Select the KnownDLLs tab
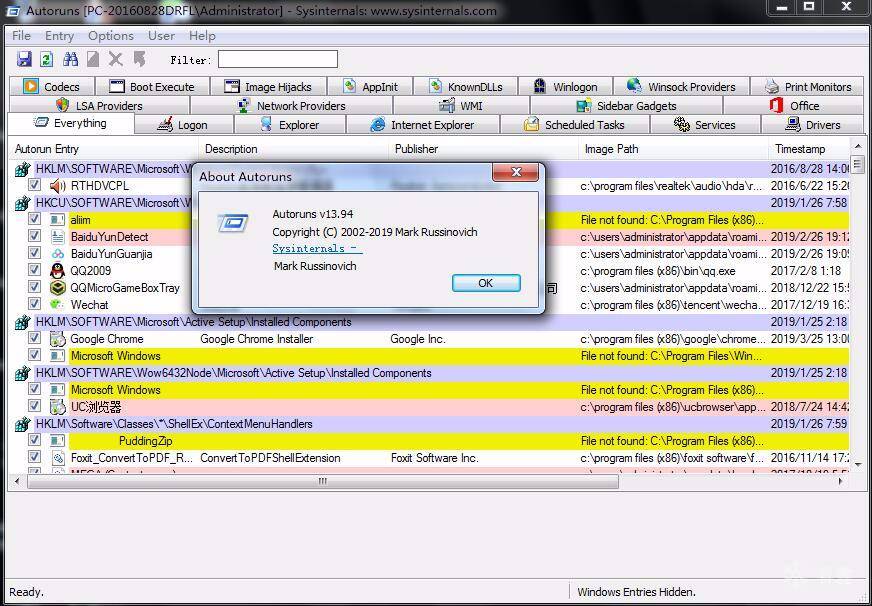 465,87
